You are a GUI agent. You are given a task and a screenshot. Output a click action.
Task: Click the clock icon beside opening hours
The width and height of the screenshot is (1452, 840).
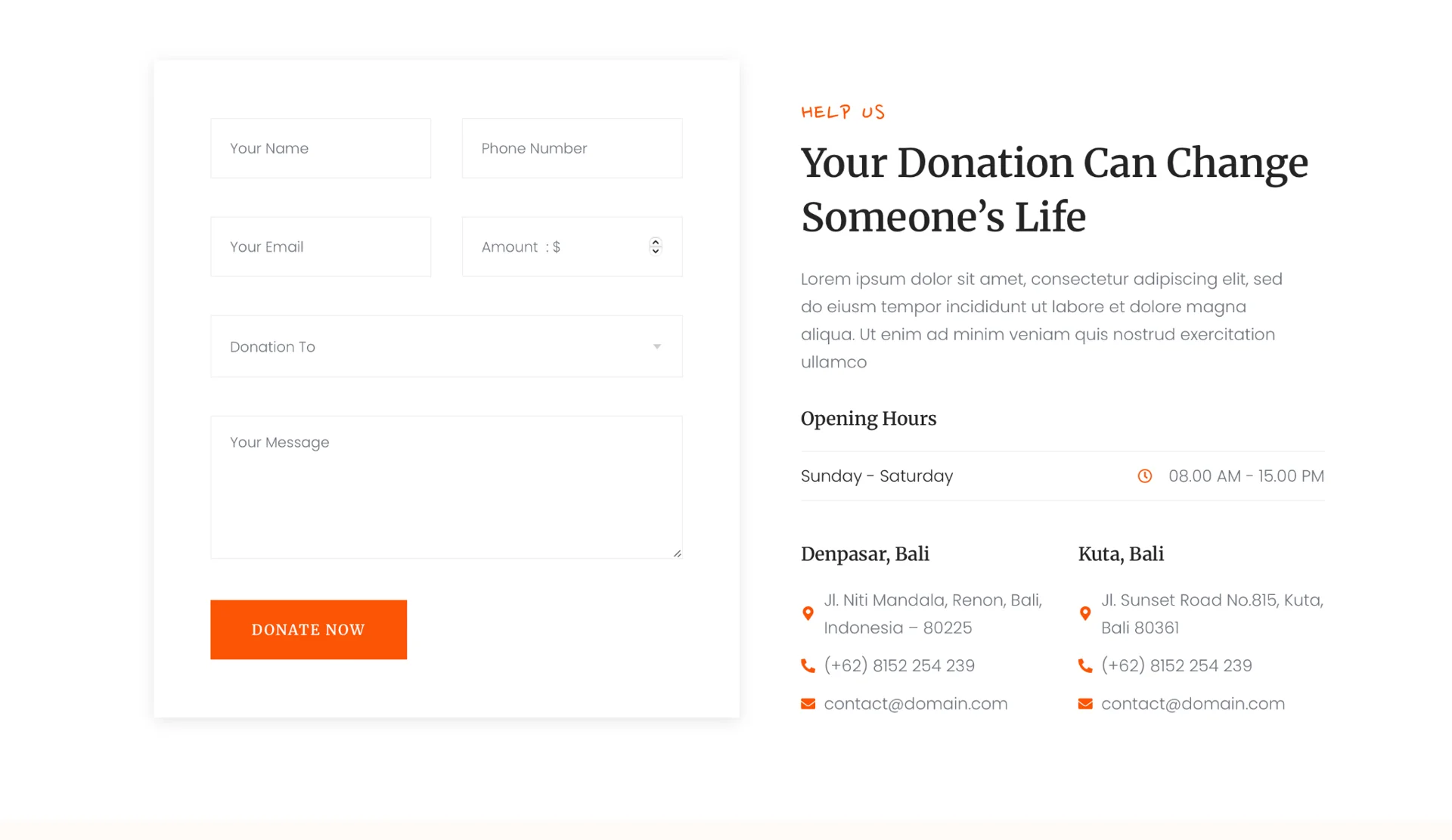[1145, 476]
